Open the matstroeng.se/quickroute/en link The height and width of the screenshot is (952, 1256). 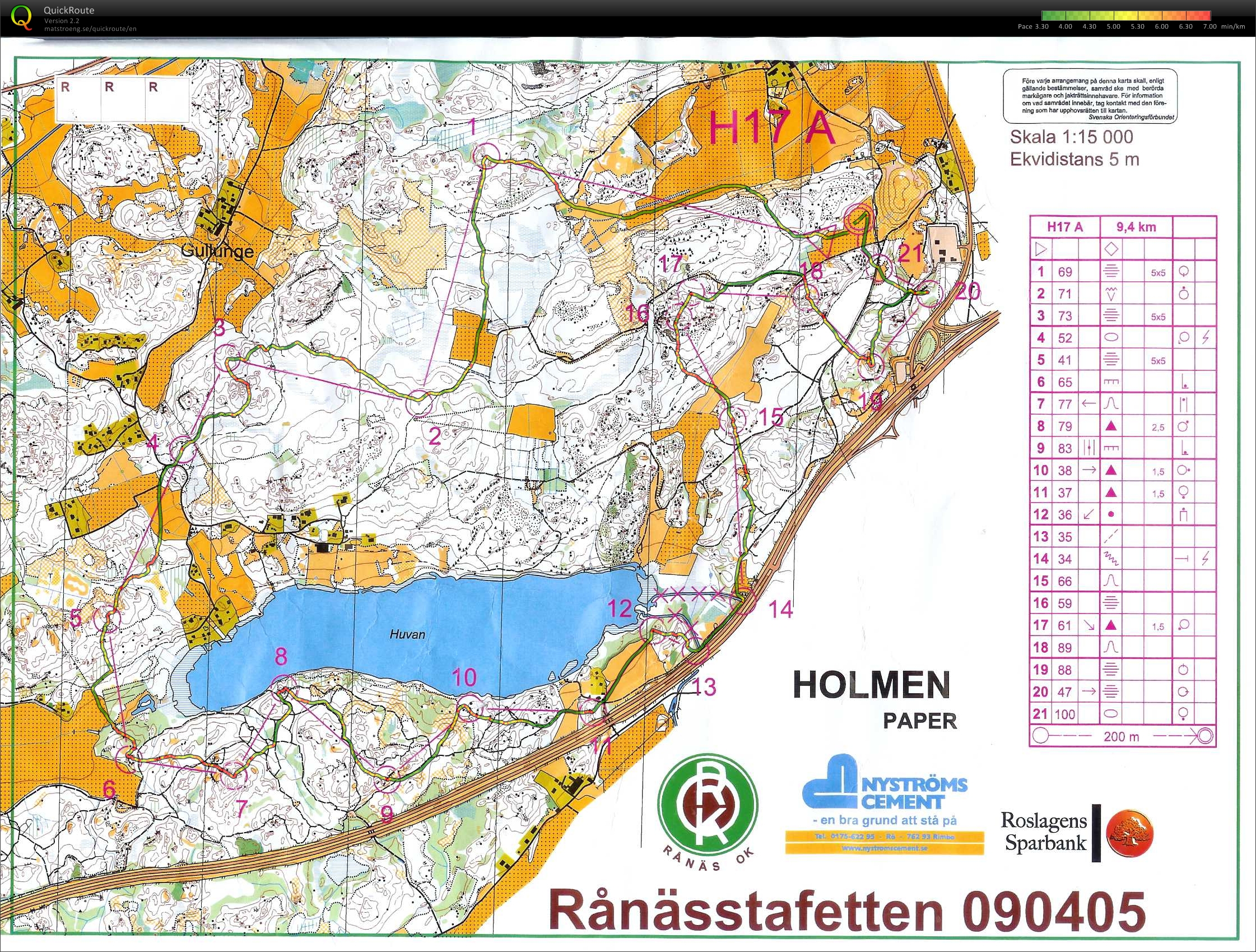(90, 29)
